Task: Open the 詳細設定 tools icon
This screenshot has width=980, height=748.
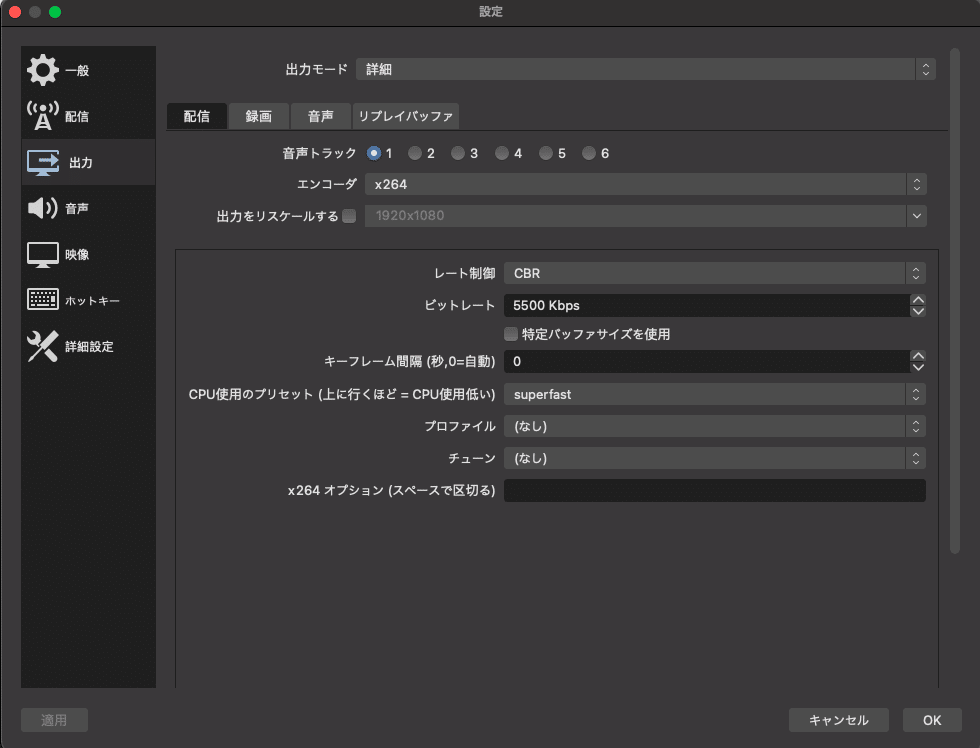Action: [42, 346]
